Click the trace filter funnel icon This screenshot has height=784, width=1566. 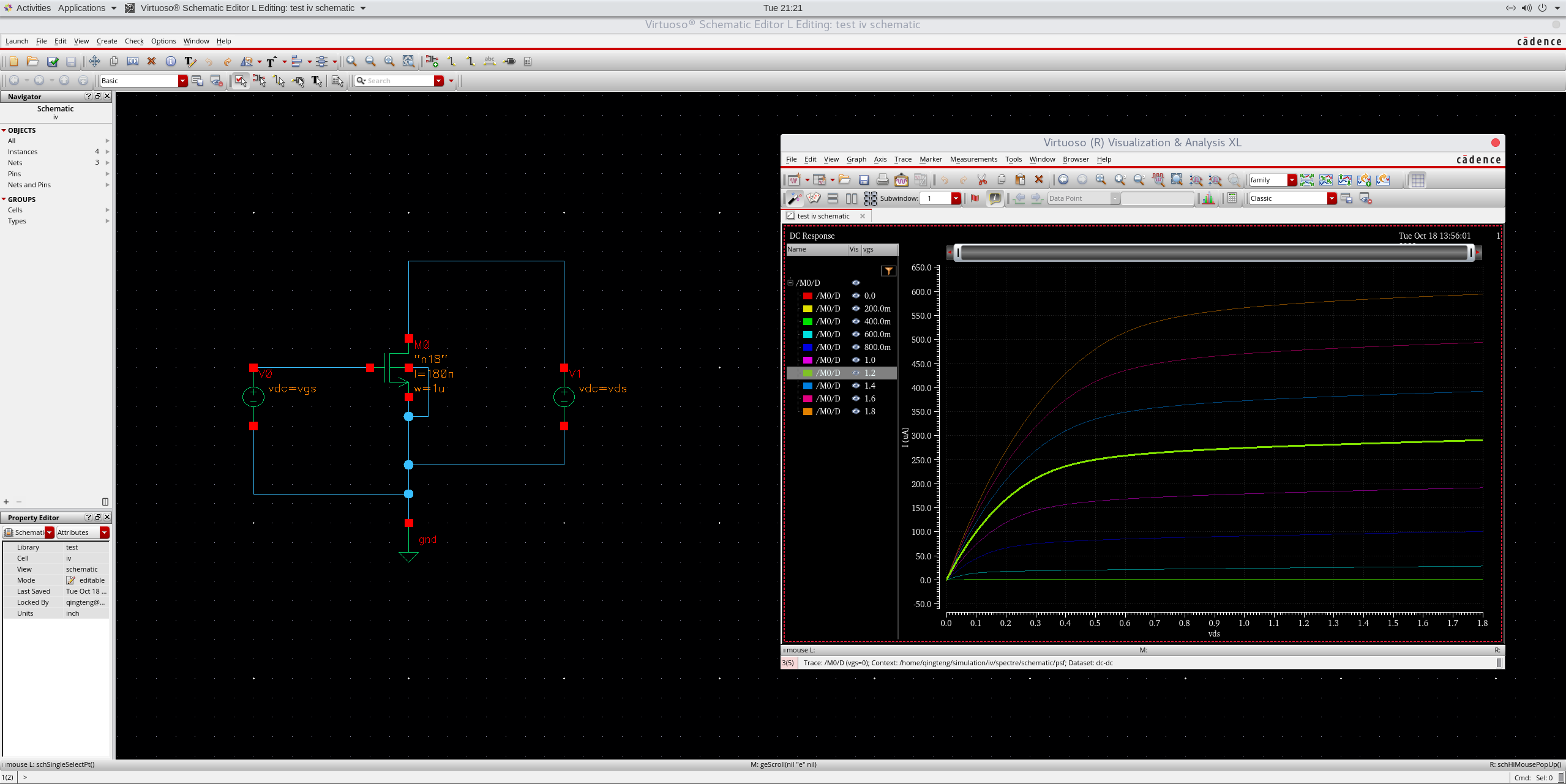(888, 271)
